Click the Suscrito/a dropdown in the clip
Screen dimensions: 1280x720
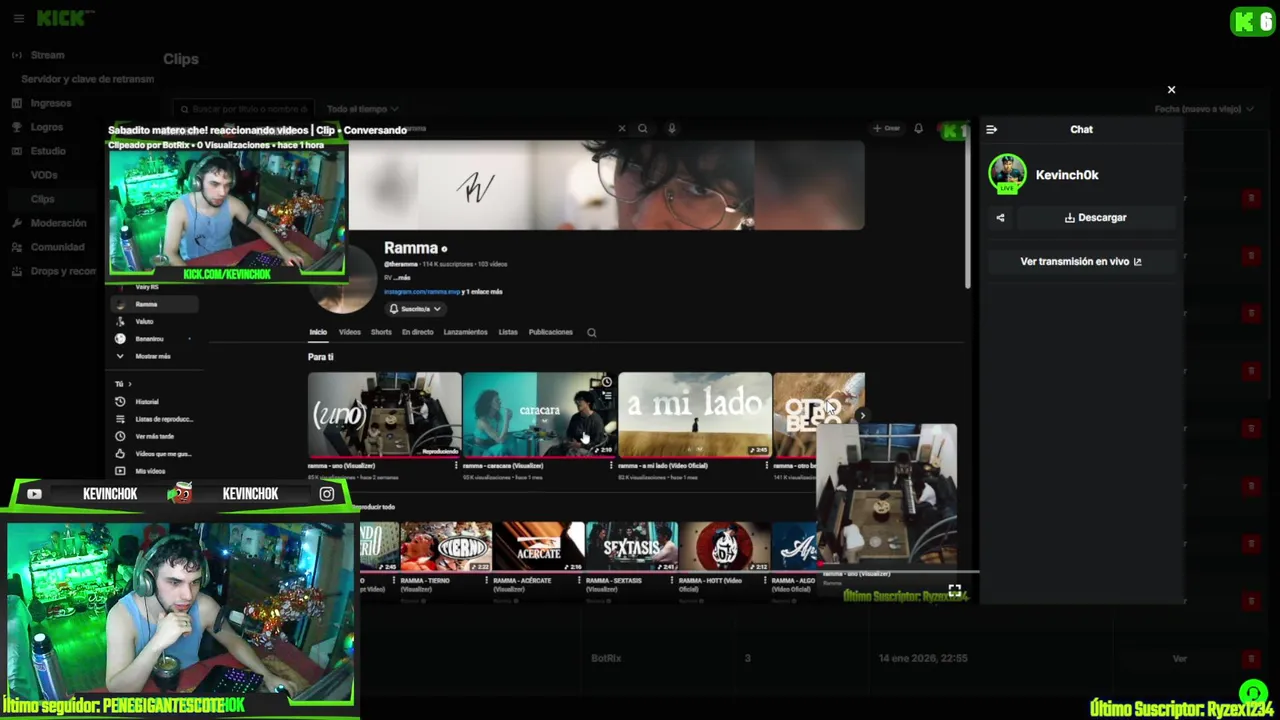pos(415,309)
